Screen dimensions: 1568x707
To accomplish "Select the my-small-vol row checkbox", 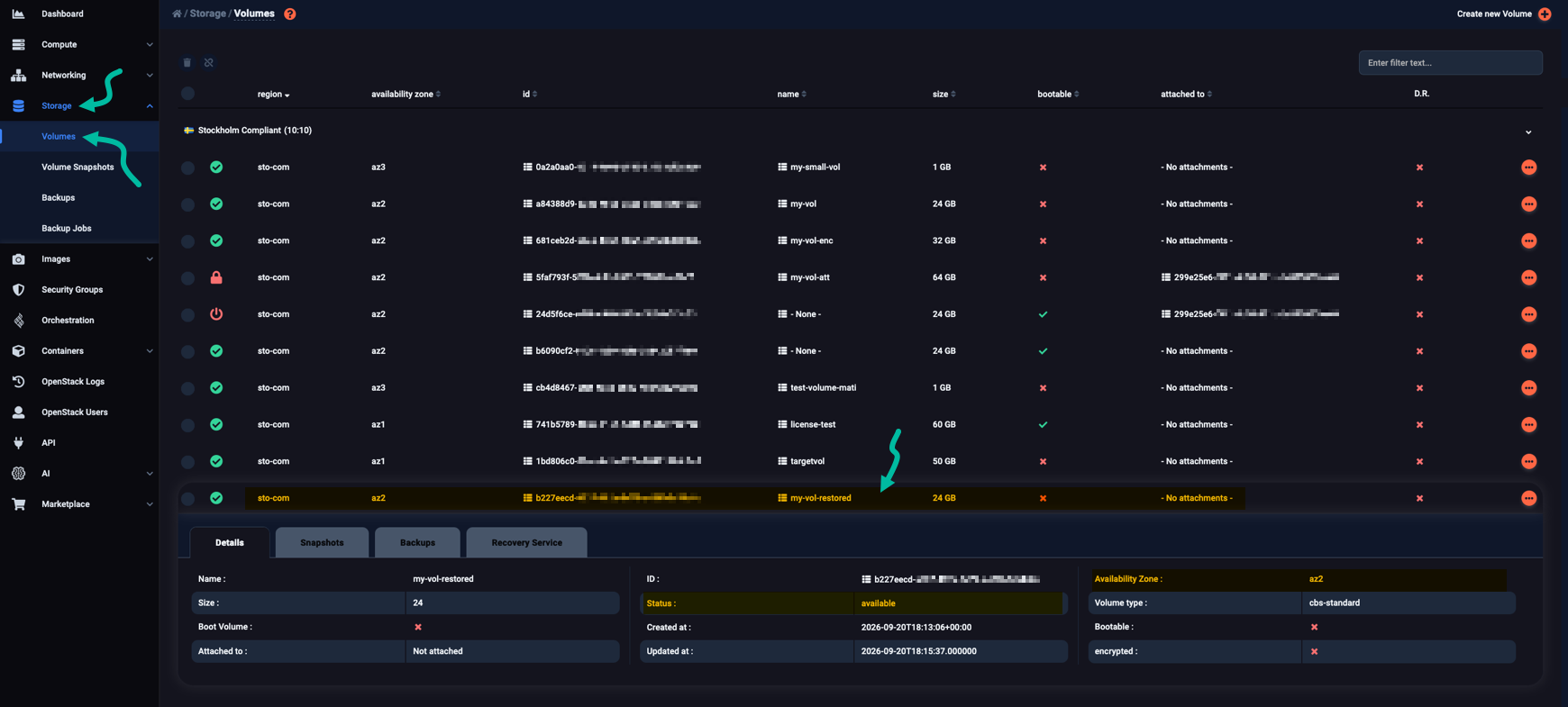I will point(187,168).
